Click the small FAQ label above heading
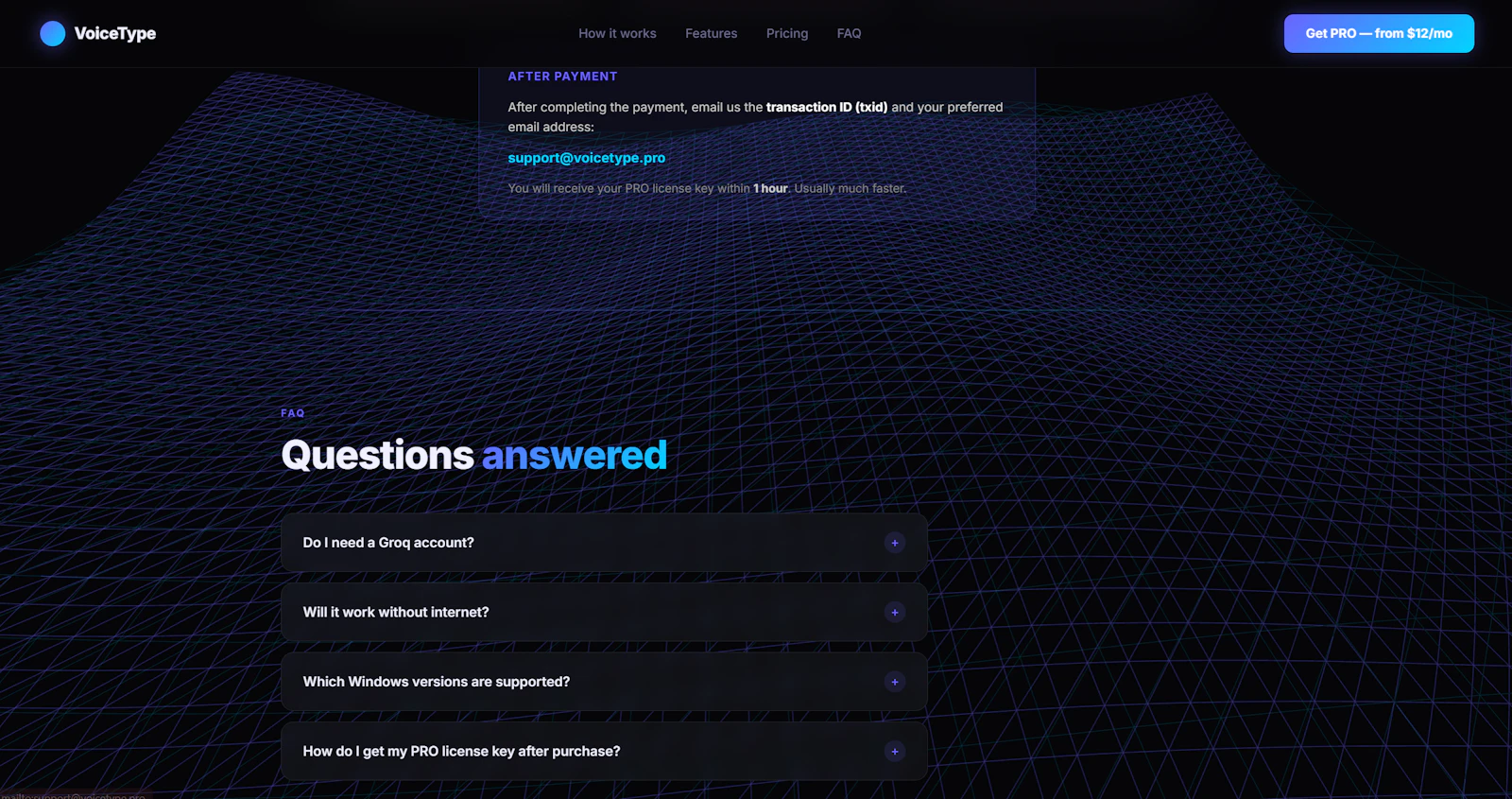Screen dimensions: 1512x799 (293, 413)
